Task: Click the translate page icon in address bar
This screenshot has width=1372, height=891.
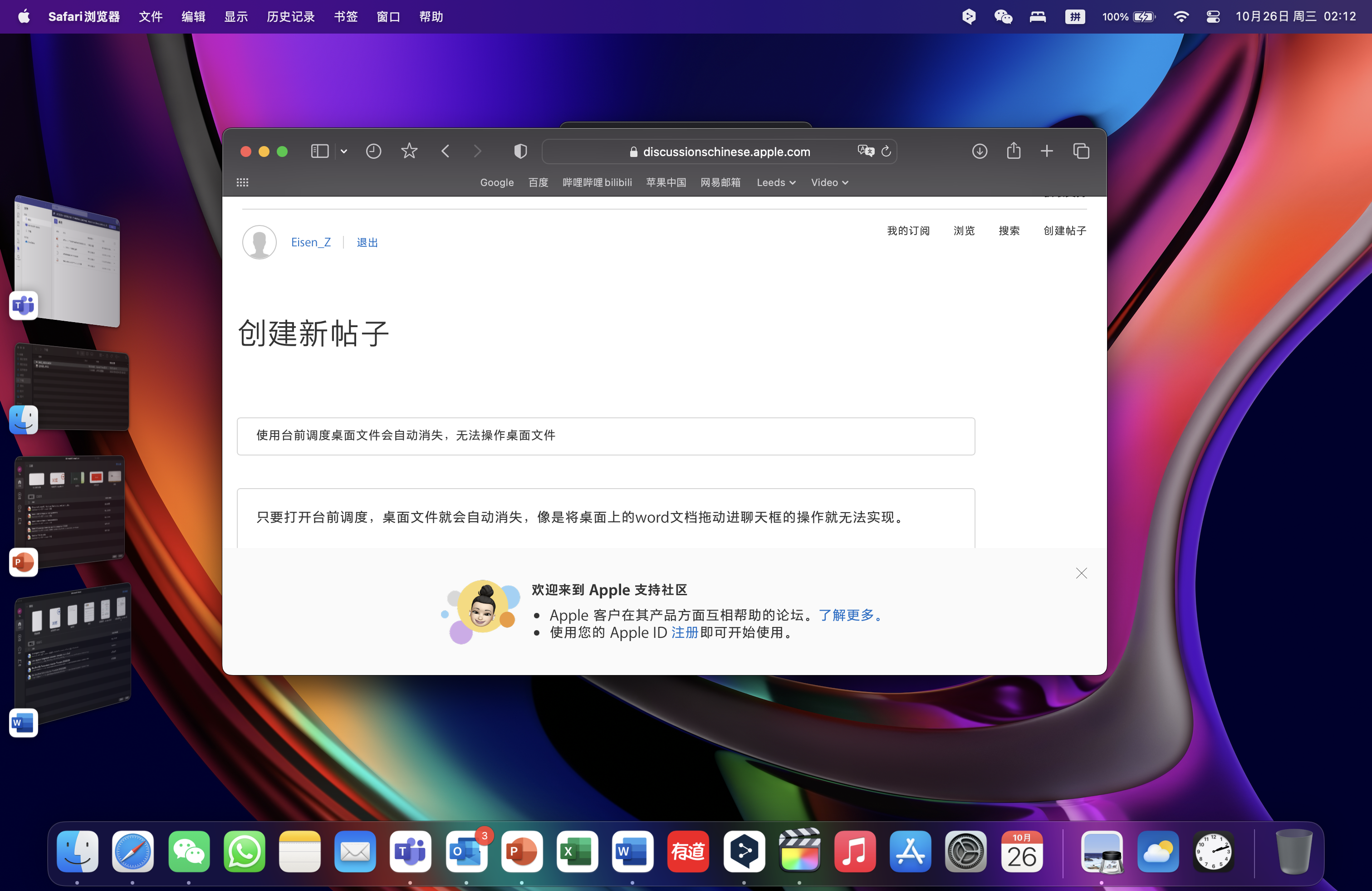Action: [865, 151]
